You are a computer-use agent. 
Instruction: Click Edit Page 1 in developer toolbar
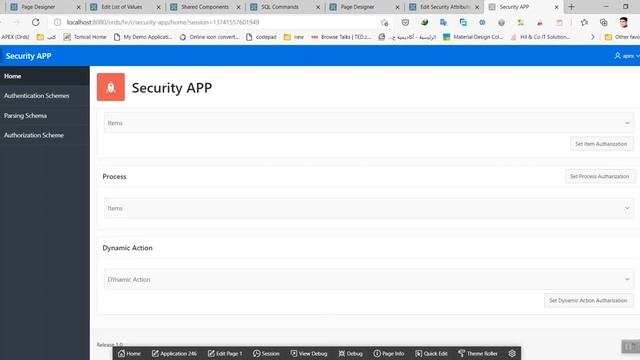pyautogui.click(x=225, y=353)
